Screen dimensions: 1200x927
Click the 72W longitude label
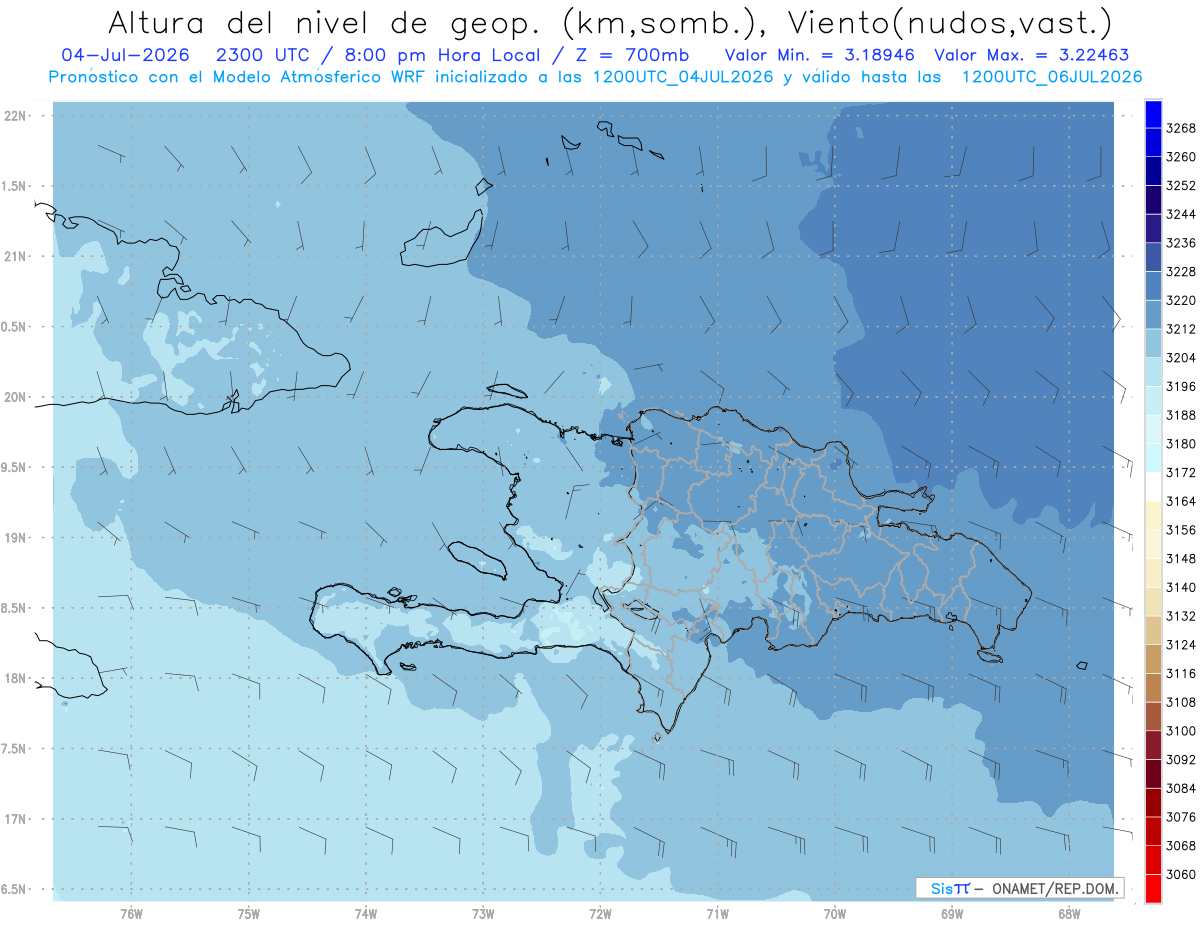600,914
